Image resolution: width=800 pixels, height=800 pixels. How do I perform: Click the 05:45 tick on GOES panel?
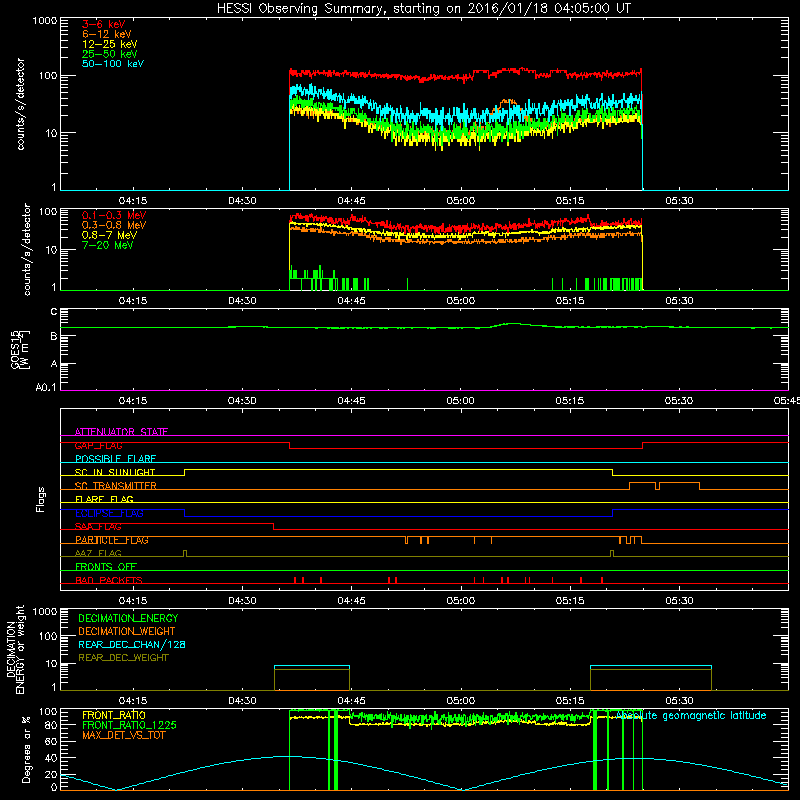[x=787, y=401]
